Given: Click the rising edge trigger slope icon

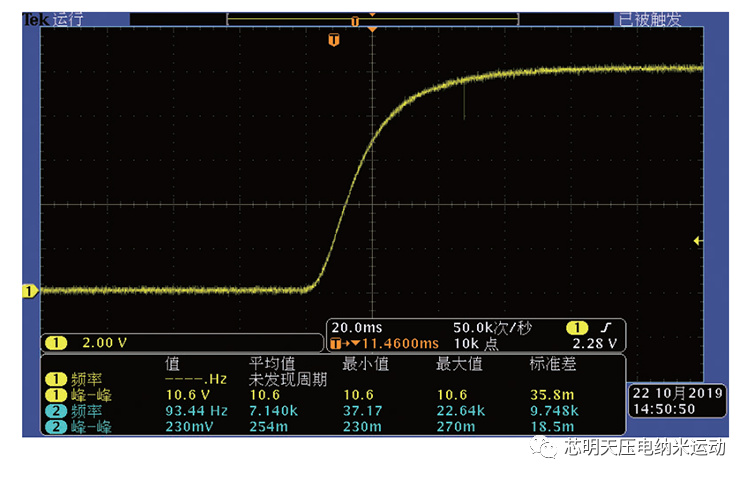Looking at the screenshot, I should click(x=606, y=328).
